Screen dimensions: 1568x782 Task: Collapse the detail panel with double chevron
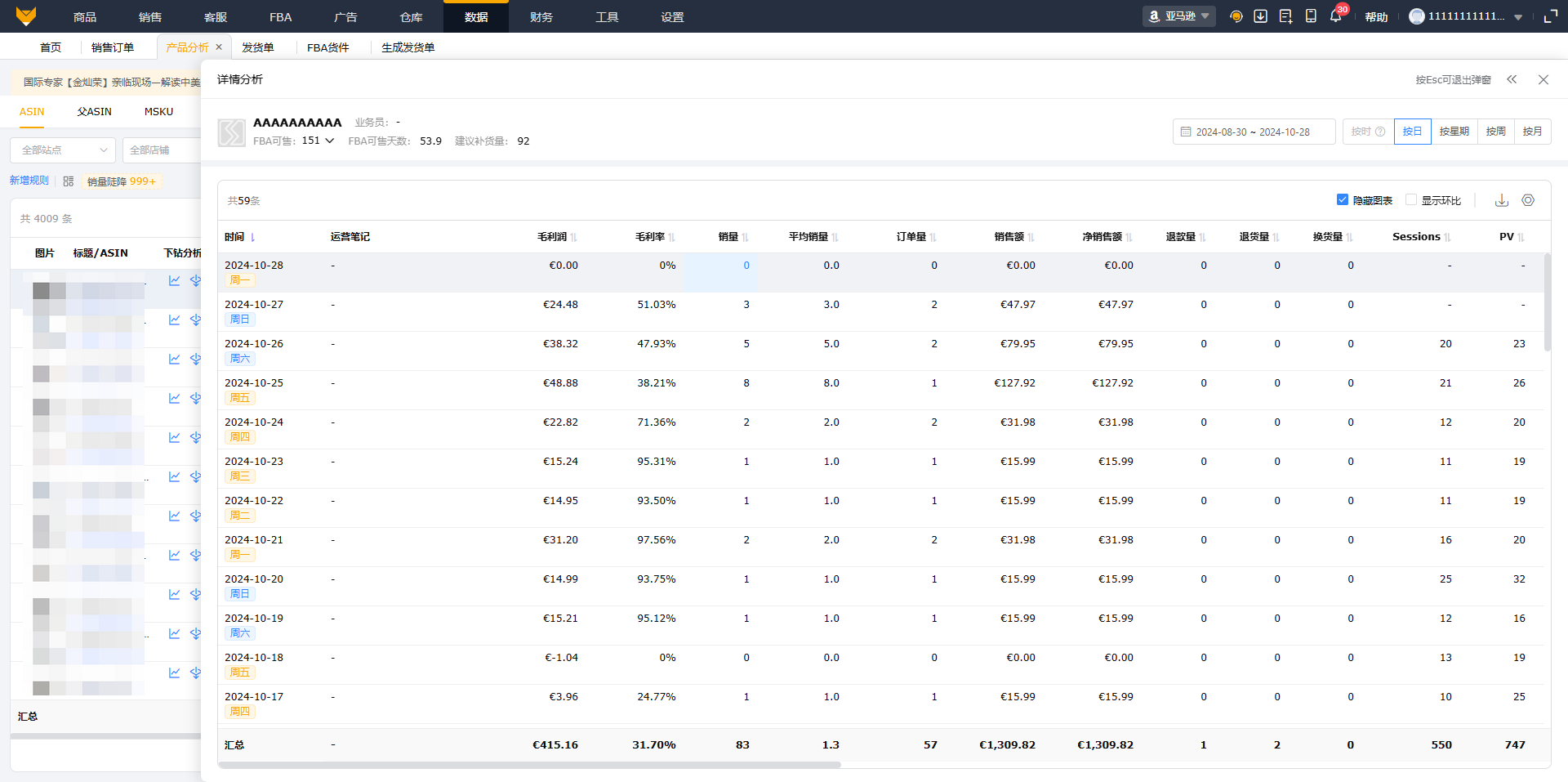tap(1512, 79)
